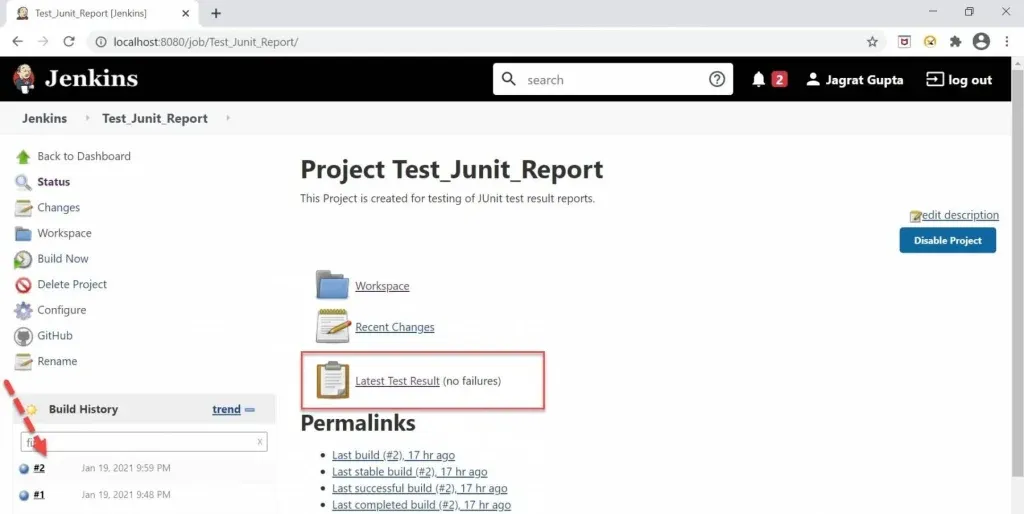Image resolution: width=1024 pixels, height=514 pixels.
Task: Clear the build filter with the x
Action: [260, 442]
